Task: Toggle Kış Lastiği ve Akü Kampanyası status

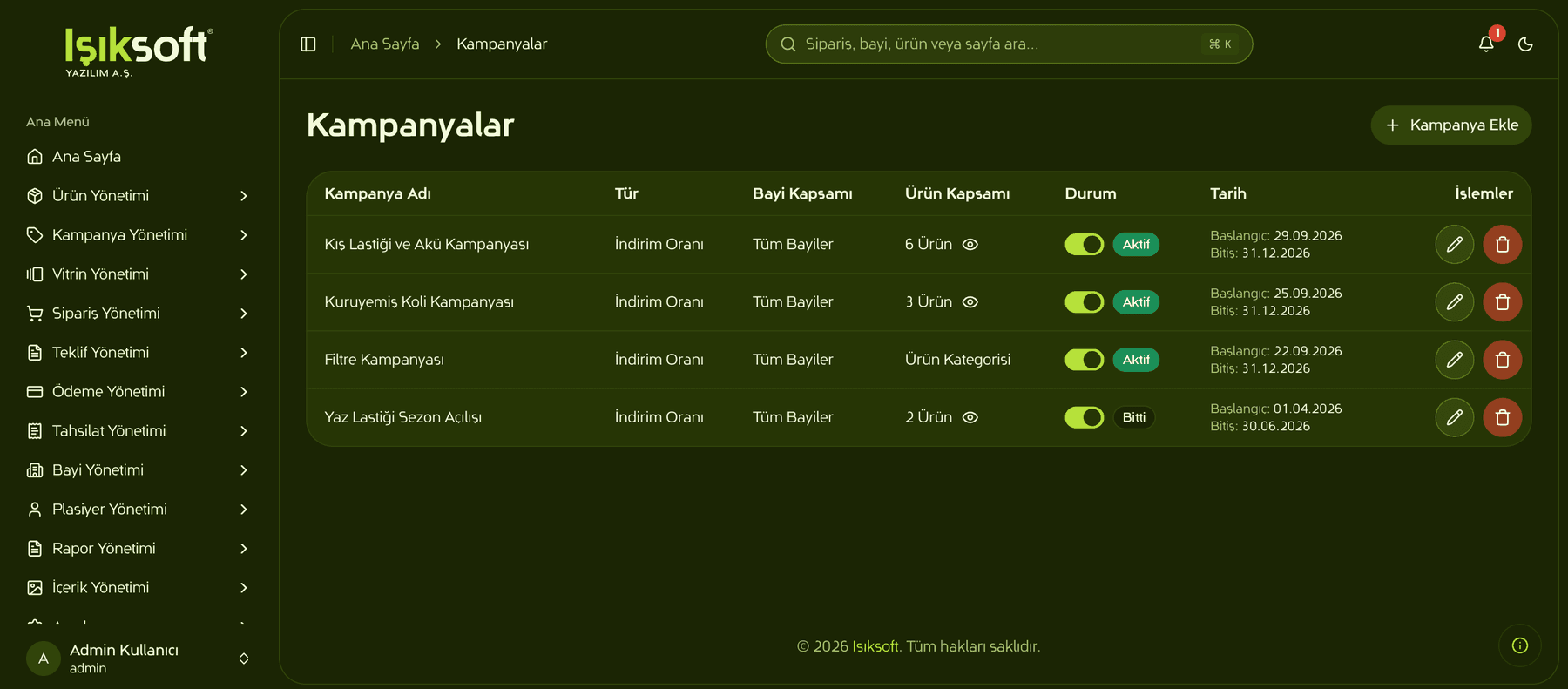Action: coord(1085,245)
